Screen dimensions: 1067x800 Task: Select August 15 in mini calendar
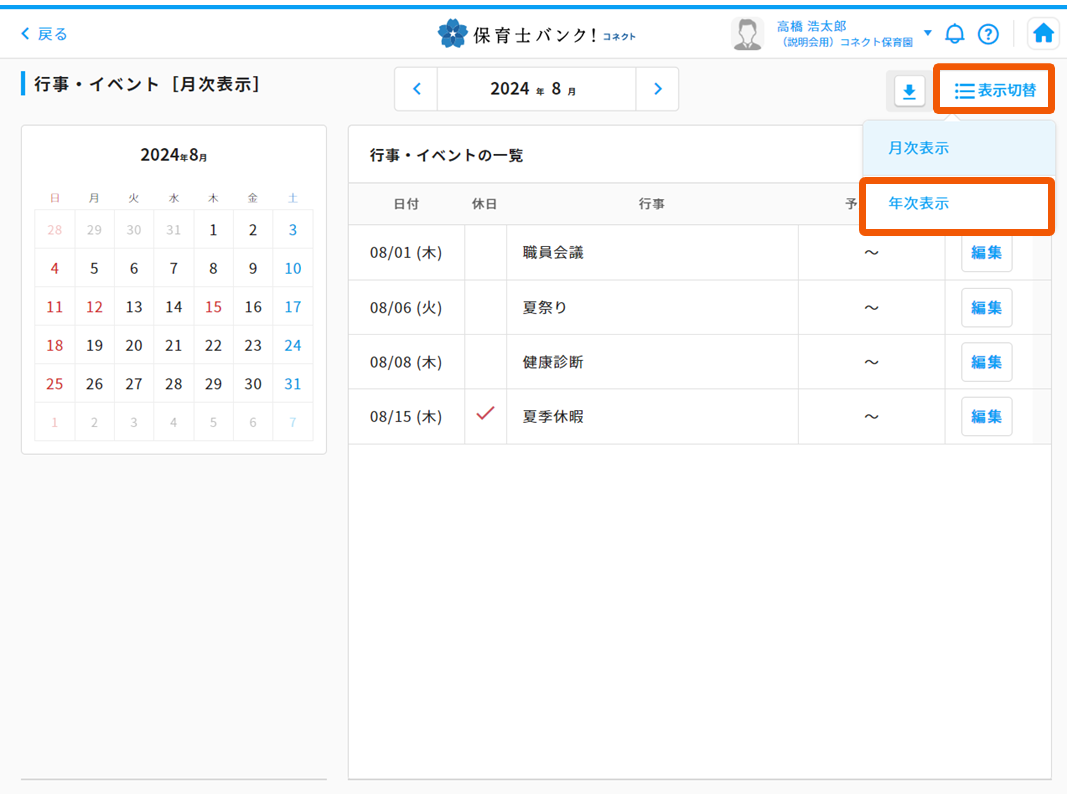coord(213,307)
